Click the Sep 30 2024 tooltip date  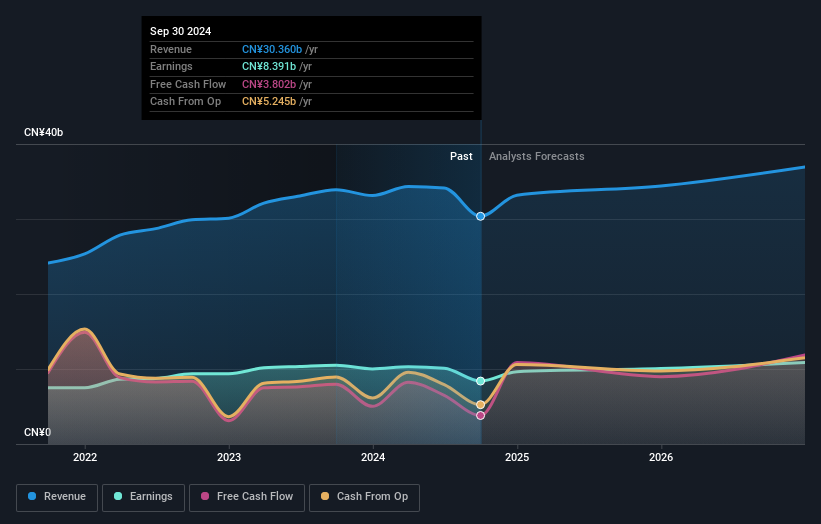click(181, 31)
